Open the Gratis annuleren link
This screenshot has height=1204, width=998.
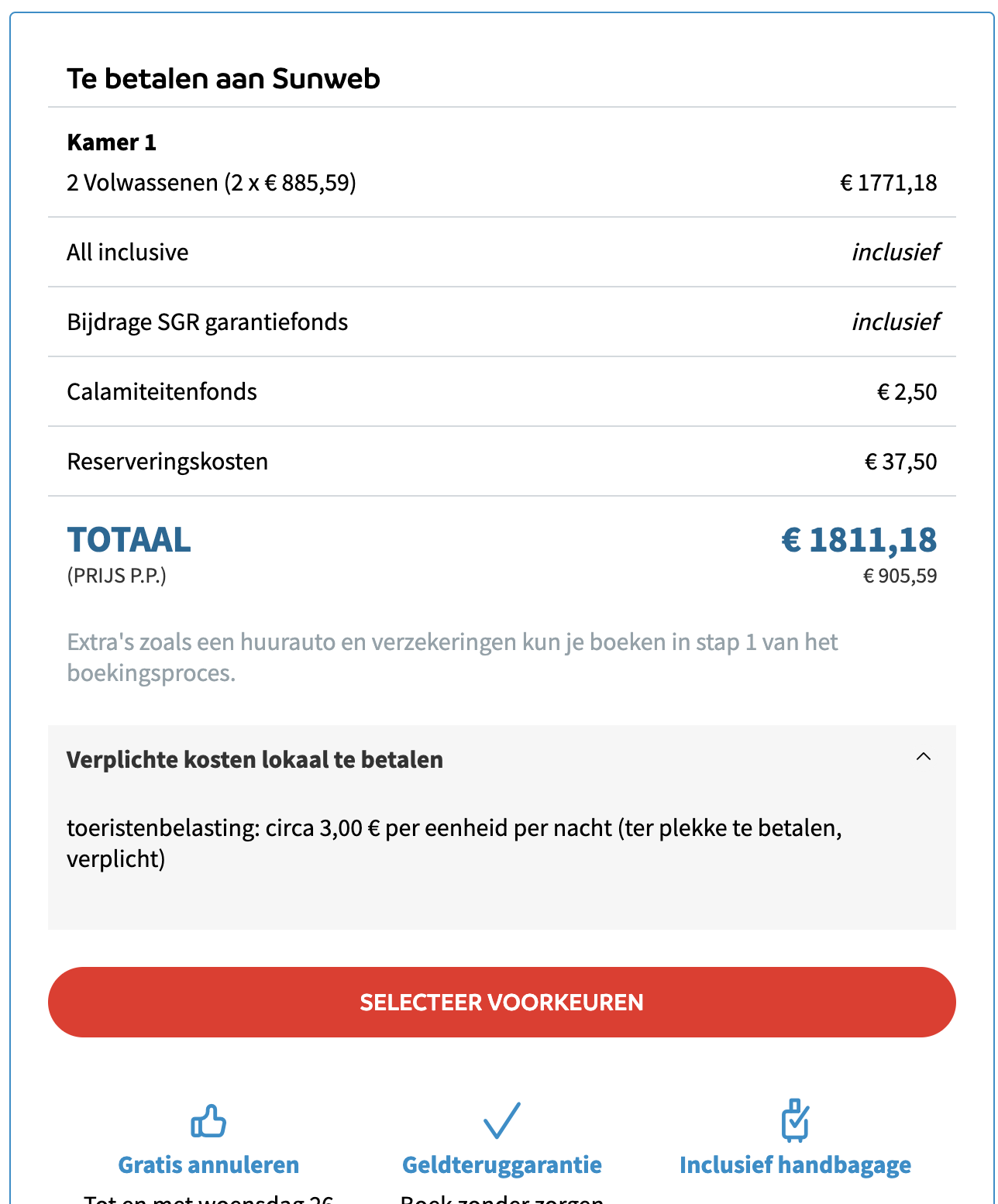point(208,1165)
